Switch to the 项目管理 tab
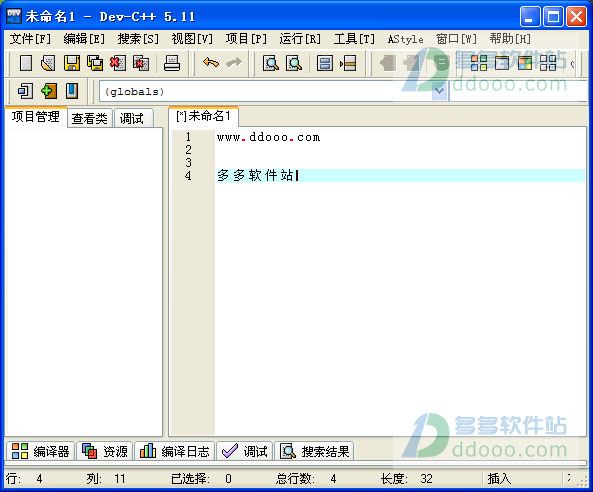Screen dimensions: 593x492 pyautogui.click(x=36, y=117)
